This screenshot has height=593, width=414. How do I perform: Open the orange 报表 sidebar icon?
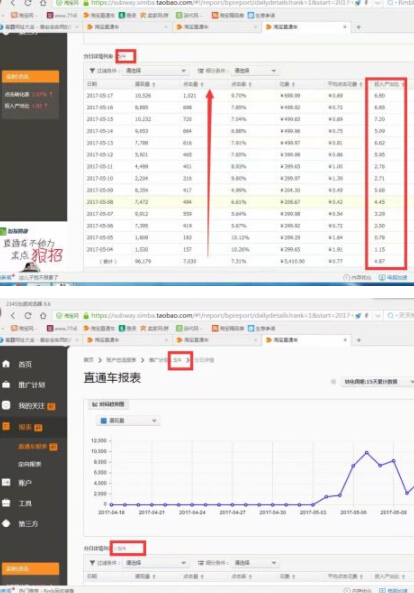point(6,427)
